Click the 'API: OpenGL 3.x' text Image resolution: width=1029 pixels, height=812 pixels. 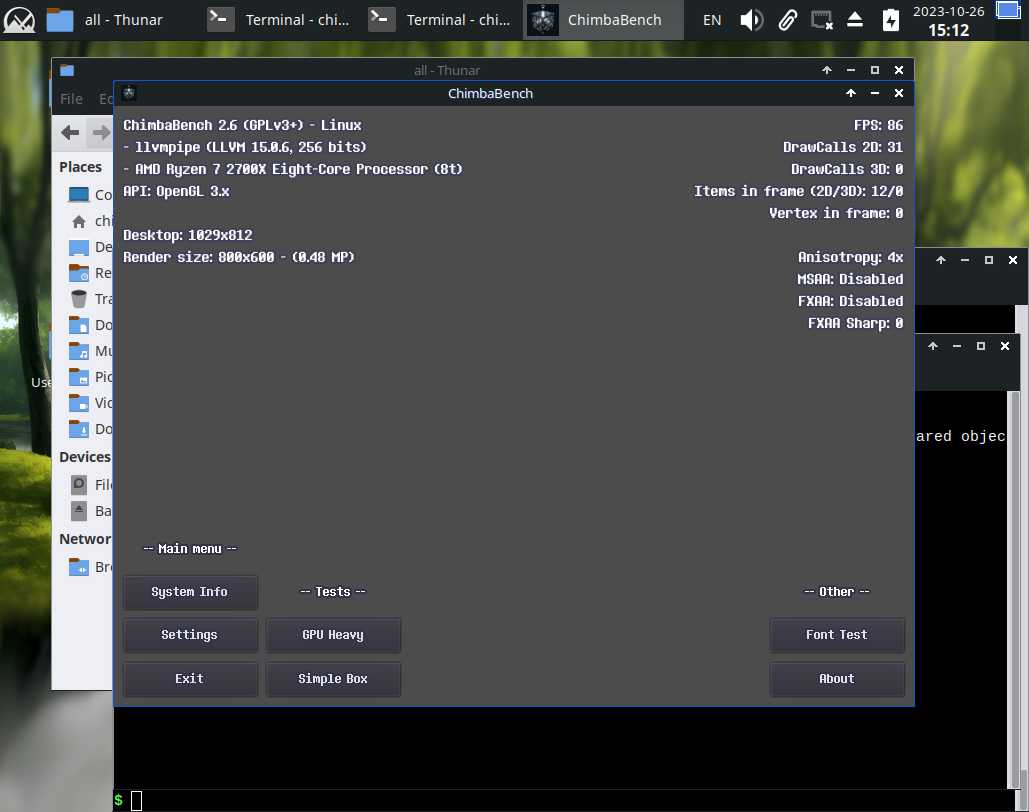tap(177, 191)
